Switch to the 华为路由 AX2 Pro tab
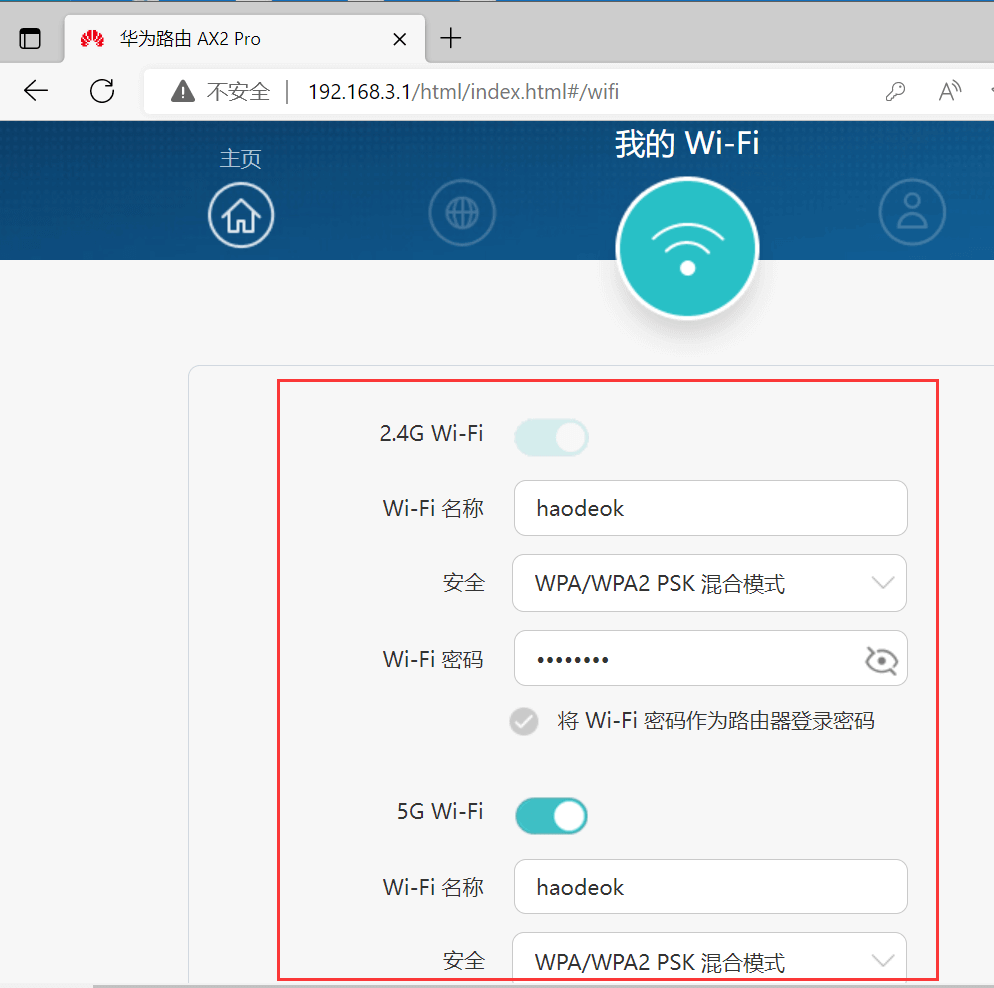This screenshot has width=994, height=988. (244, 39)
